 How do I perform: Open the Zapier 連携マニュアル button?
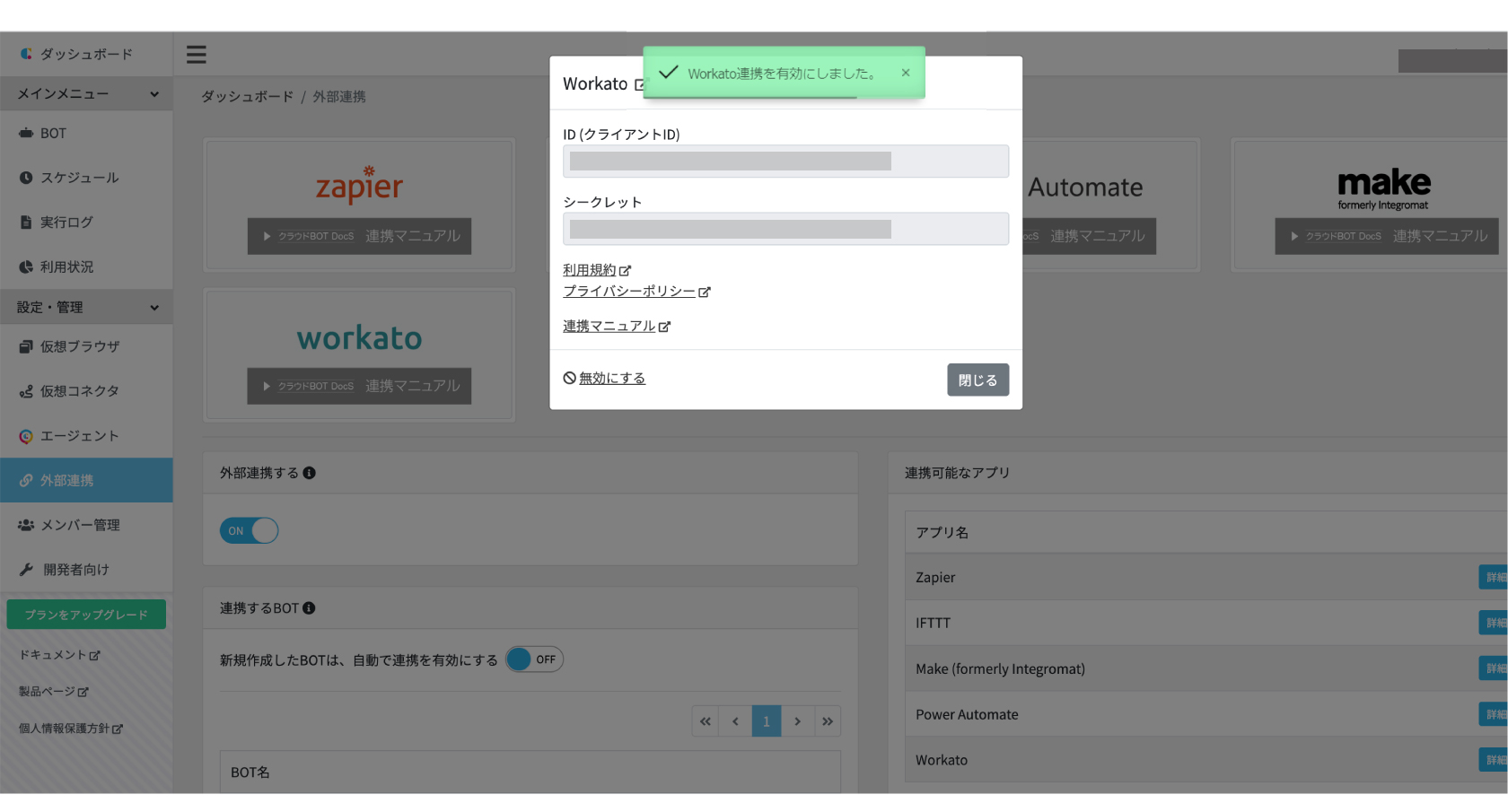tap(359, 236)
